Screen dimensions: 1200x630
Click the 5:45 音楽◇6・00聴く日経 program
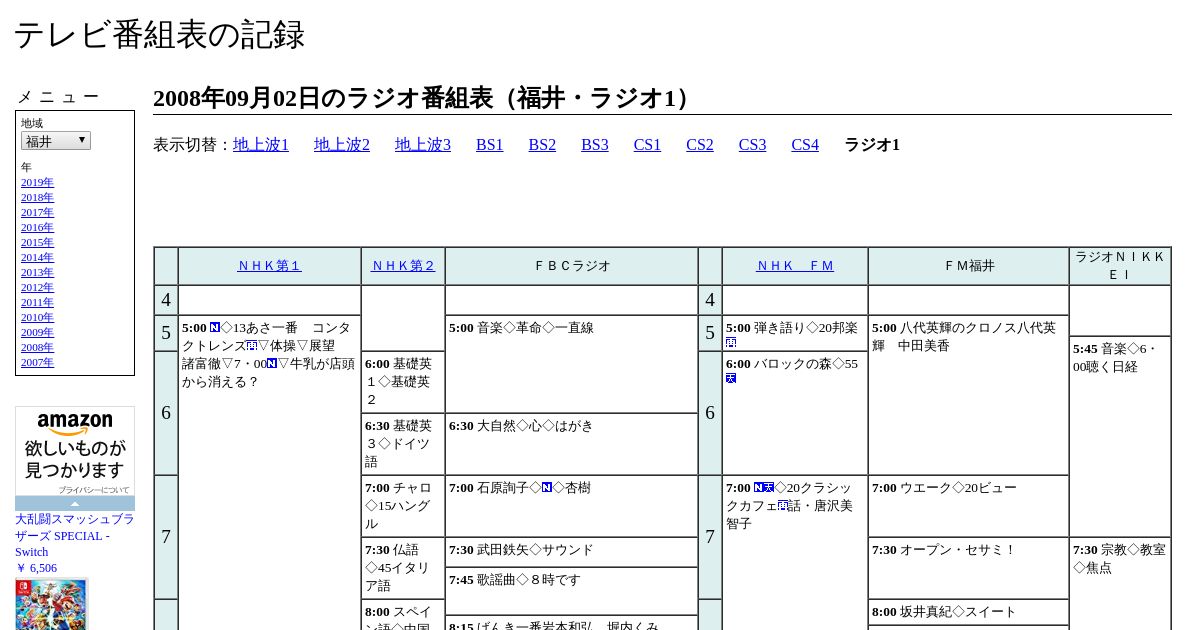tap(1120, 436)
